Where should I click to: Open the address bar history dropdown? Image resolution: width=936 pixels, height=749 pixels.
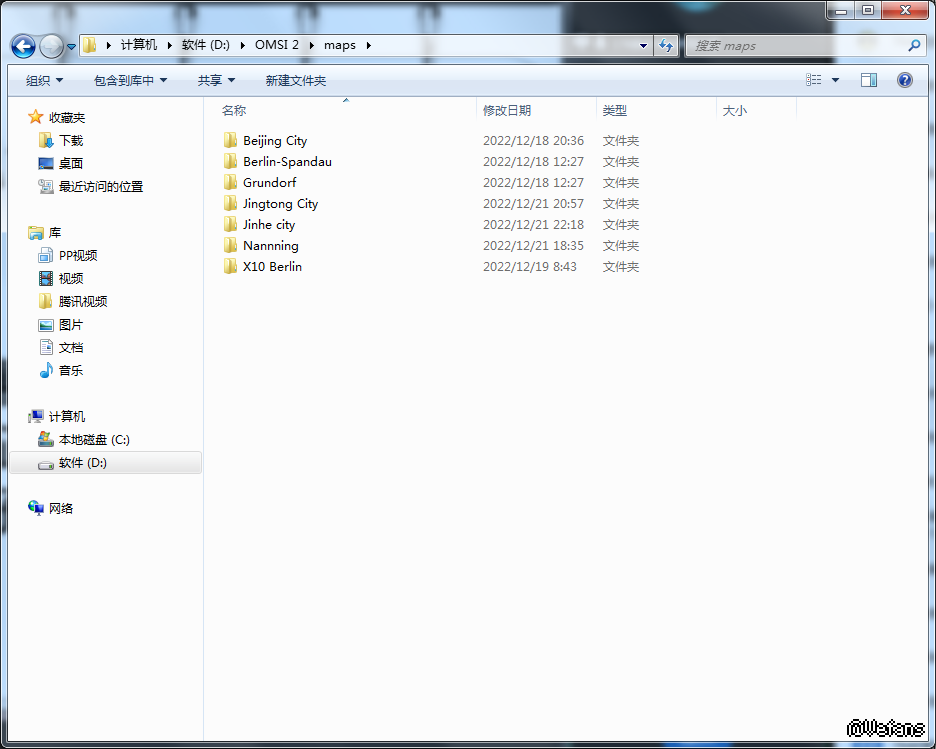[643, 45]
